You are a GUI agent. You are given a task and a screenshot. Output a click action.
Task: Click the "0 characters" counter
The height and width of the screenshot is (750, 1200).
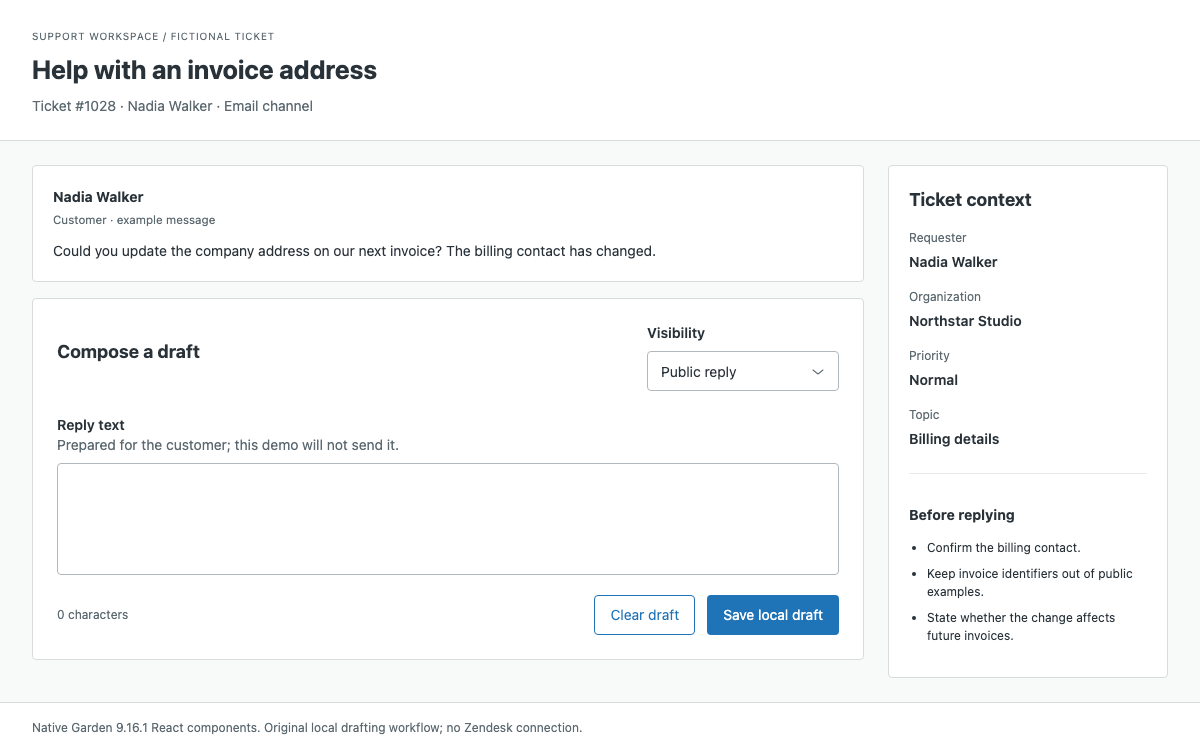[x=92, y=615]
